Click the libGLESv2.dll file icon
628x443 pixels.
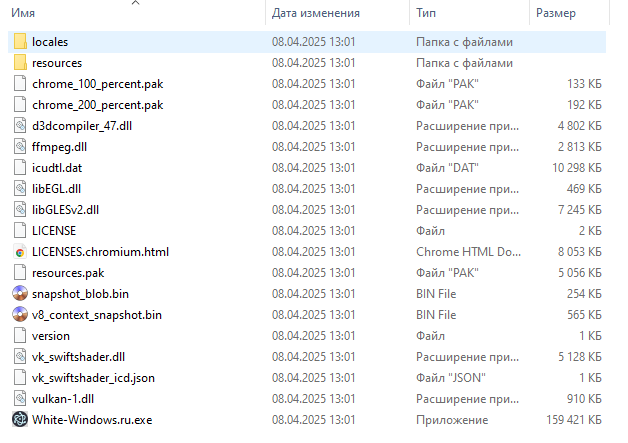20,210
